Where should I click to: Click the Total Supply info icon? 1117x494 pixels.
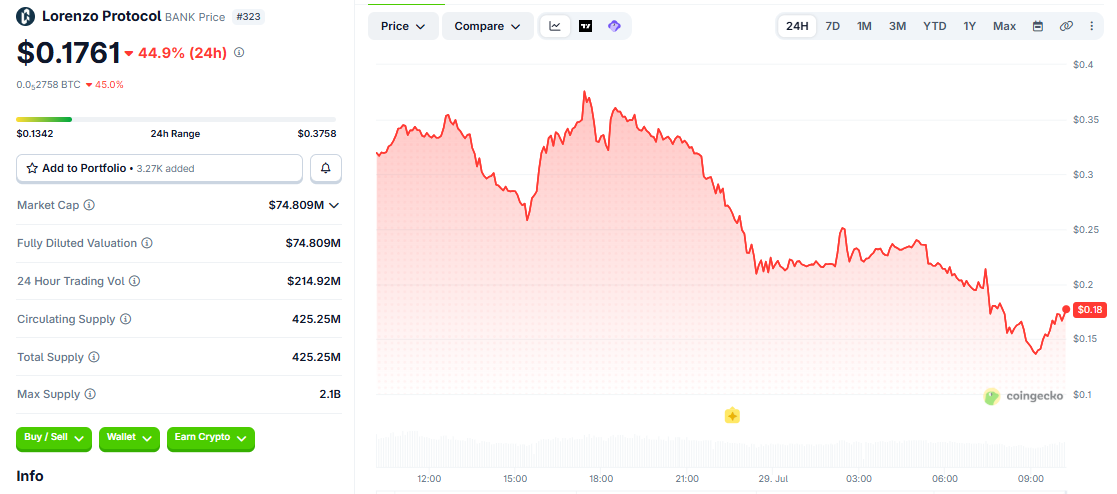pyautogui.click(x=93, y=356)
